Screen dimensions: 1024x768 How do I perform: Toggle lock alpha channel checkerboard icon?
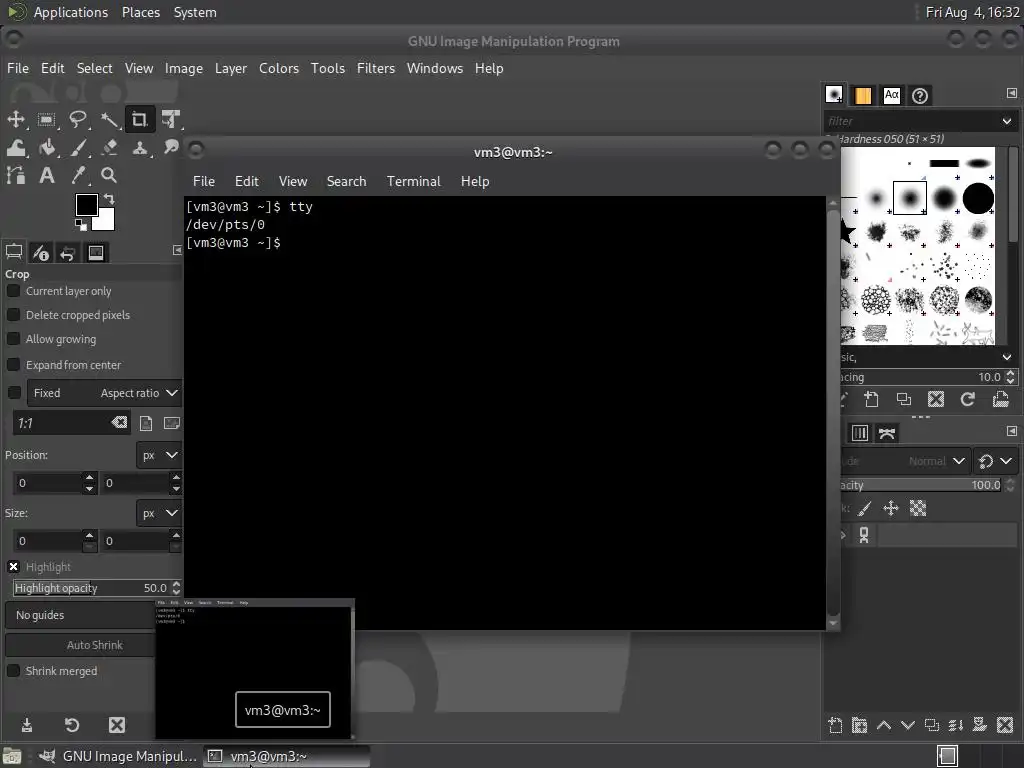pyautogui.click(x=918, y=508)
